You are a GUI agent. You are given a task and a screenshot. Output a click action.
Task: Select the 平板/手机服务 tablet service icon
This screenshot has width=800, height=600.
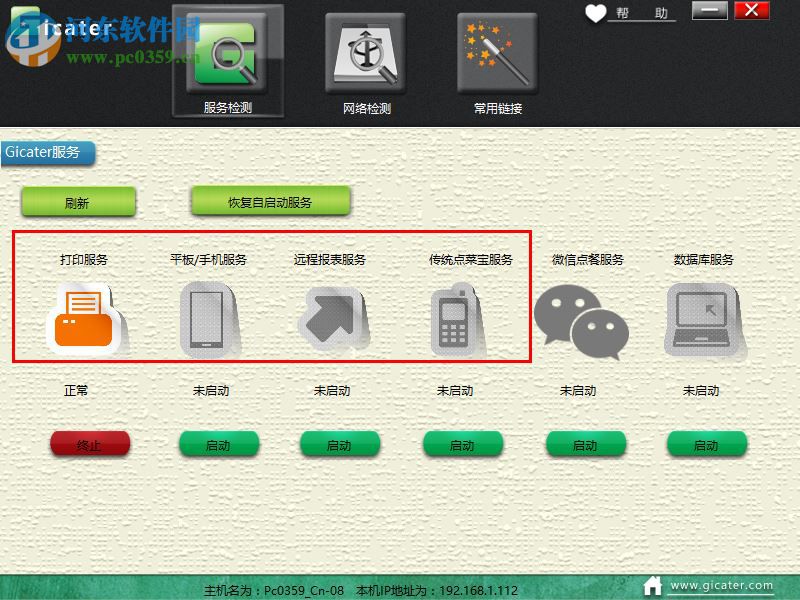pyautogui.click(x=208, y=320)
